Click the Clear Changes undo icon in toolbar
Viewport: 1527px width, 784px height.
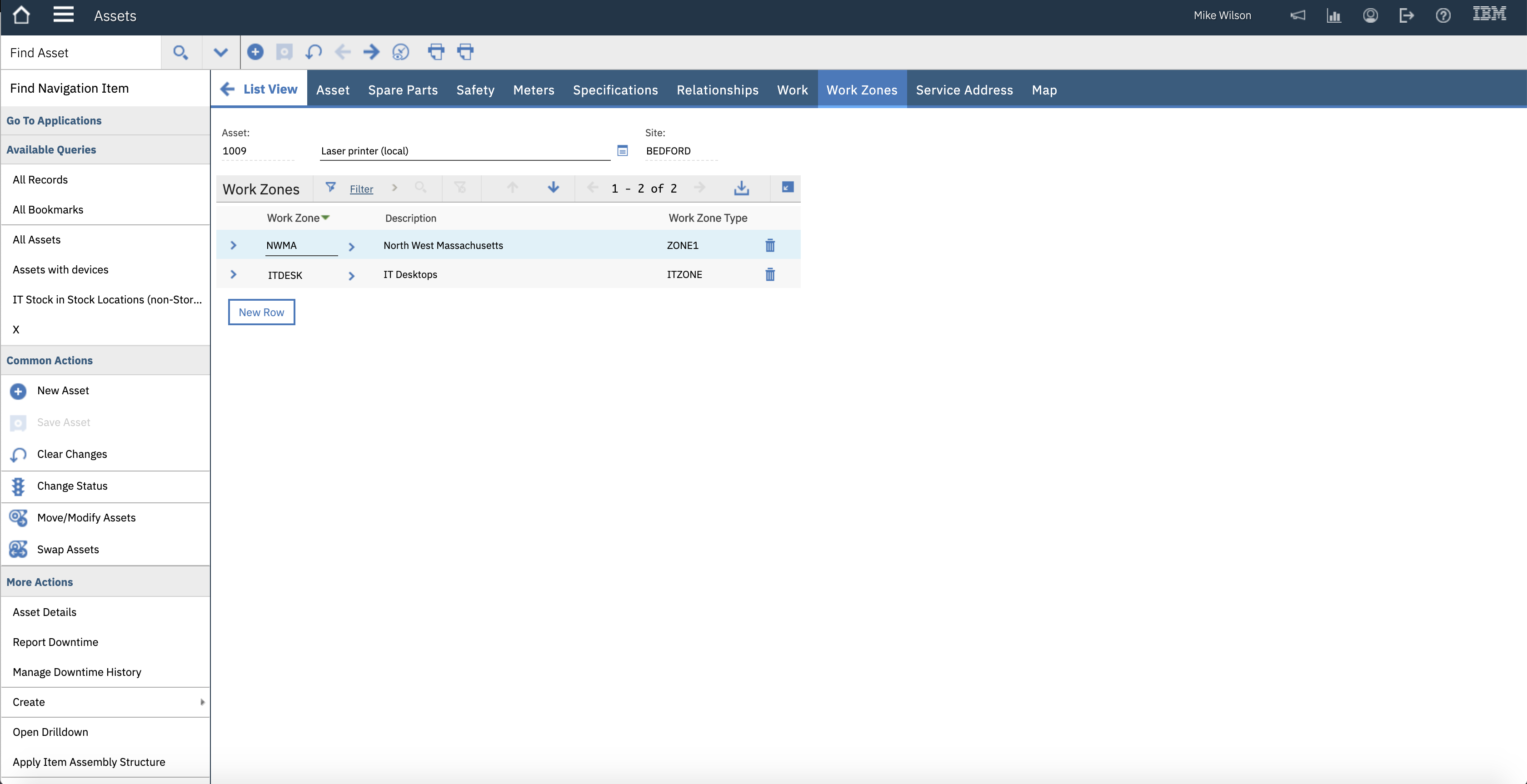point(313,52)
